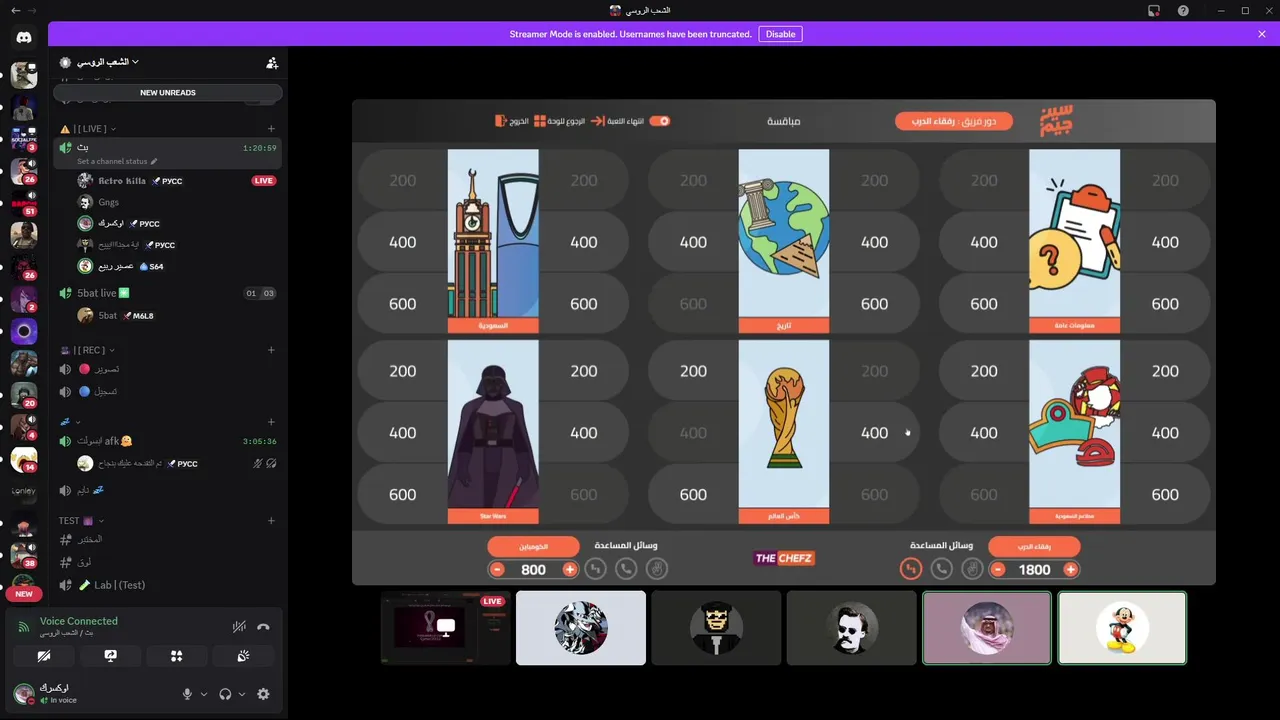The height and width of the screenshot is (720, 1280).
Task: Turn on camera button in voice panel
Action: pyautogui.click(x=43, y=656)
